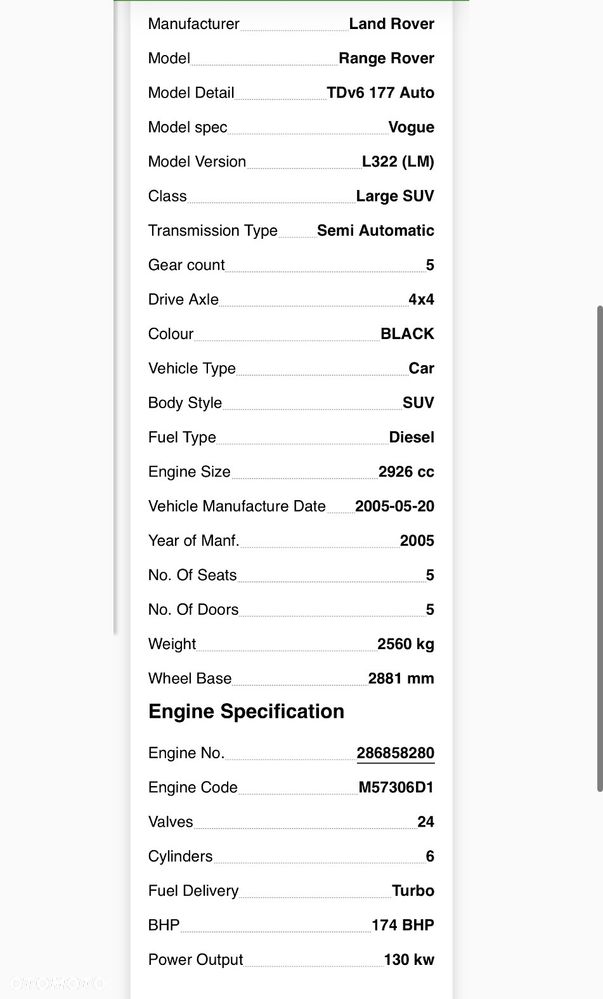Click the vertical scrollbar thumb on right
Screen dimensions: 603x999
(600, 549)
